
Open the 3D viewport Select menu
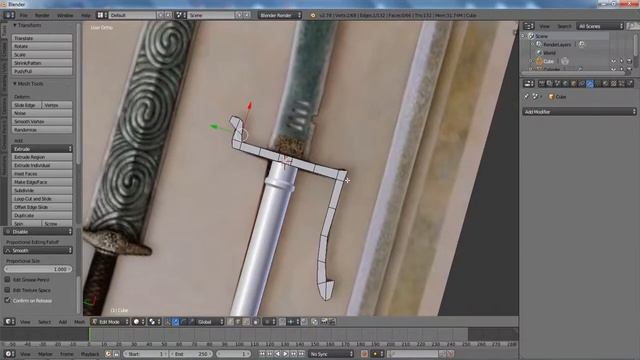44,322
